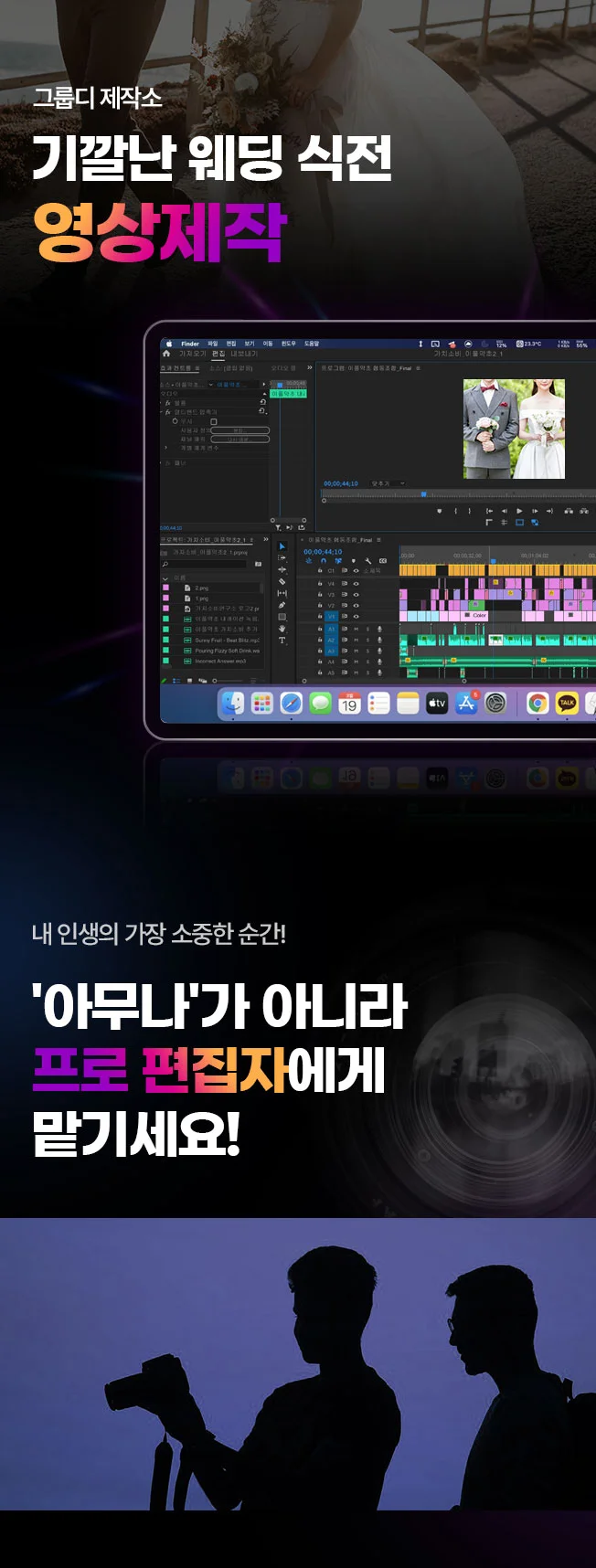This screenshot has height=1568, width=596.
Task: Open Messages from the Dock
Action: [x=321, y=703]
